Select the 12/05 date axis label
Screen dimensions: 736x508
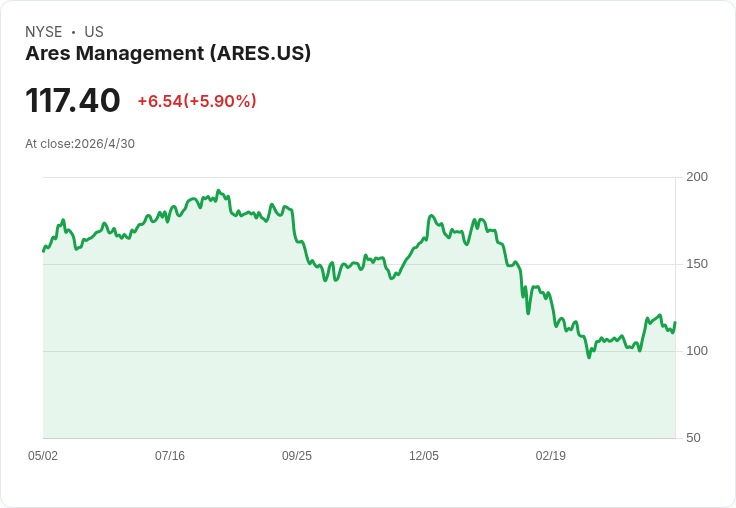click(424, 455)
